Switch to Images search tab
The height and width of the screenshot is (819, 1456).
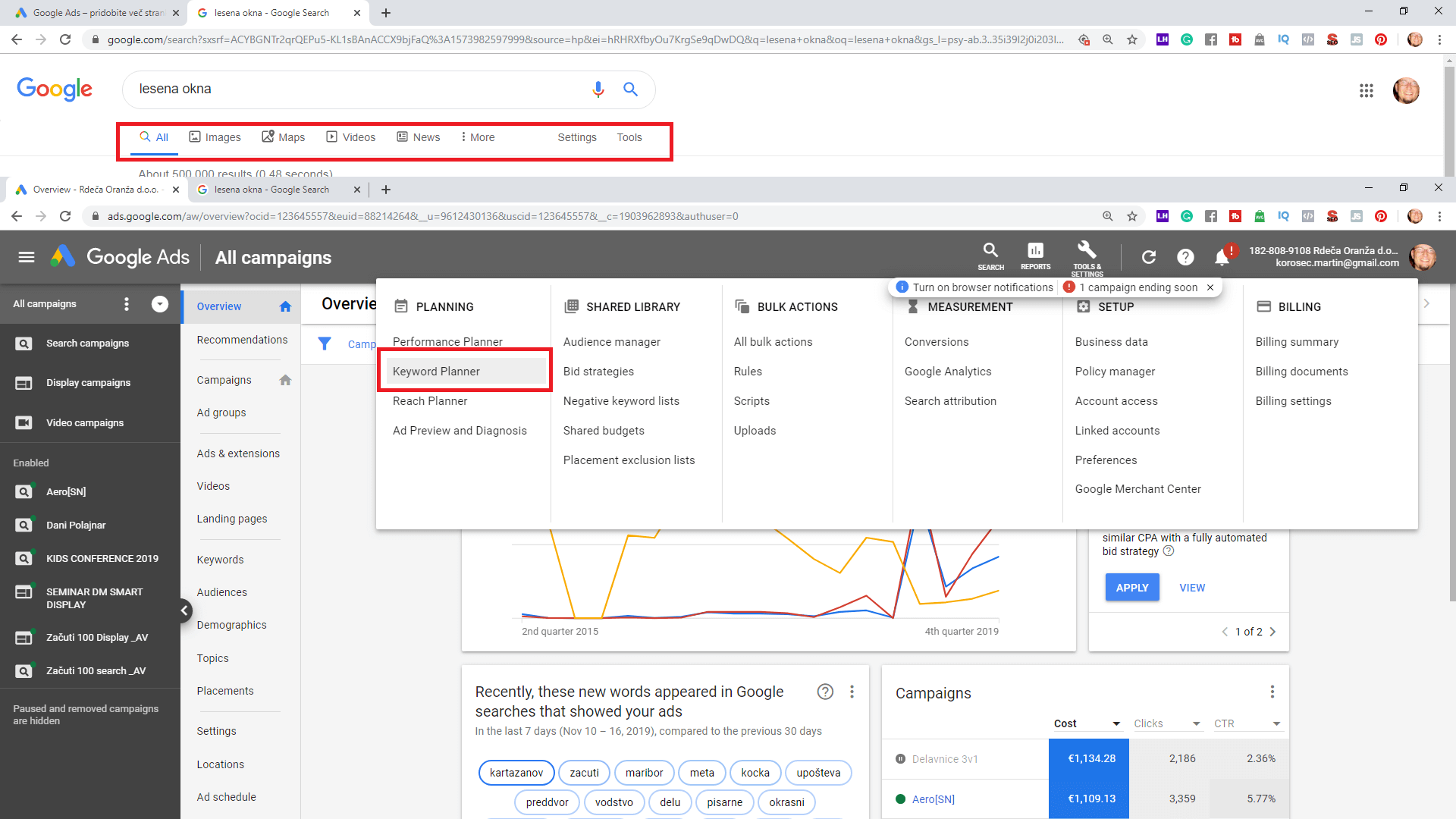point(215,137)
